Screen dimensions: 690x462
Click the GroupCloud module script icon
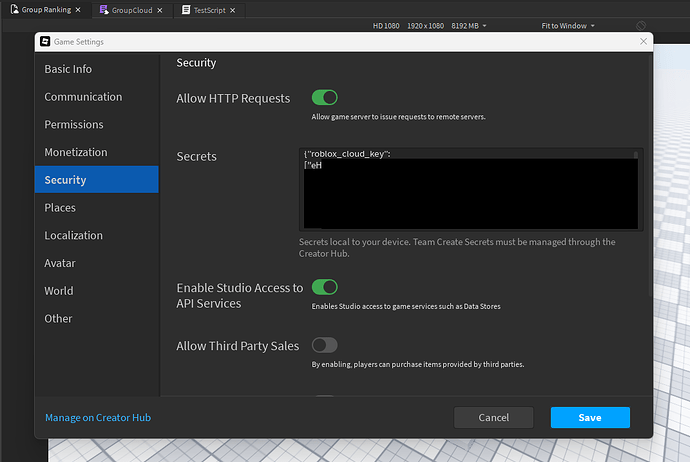104,10
